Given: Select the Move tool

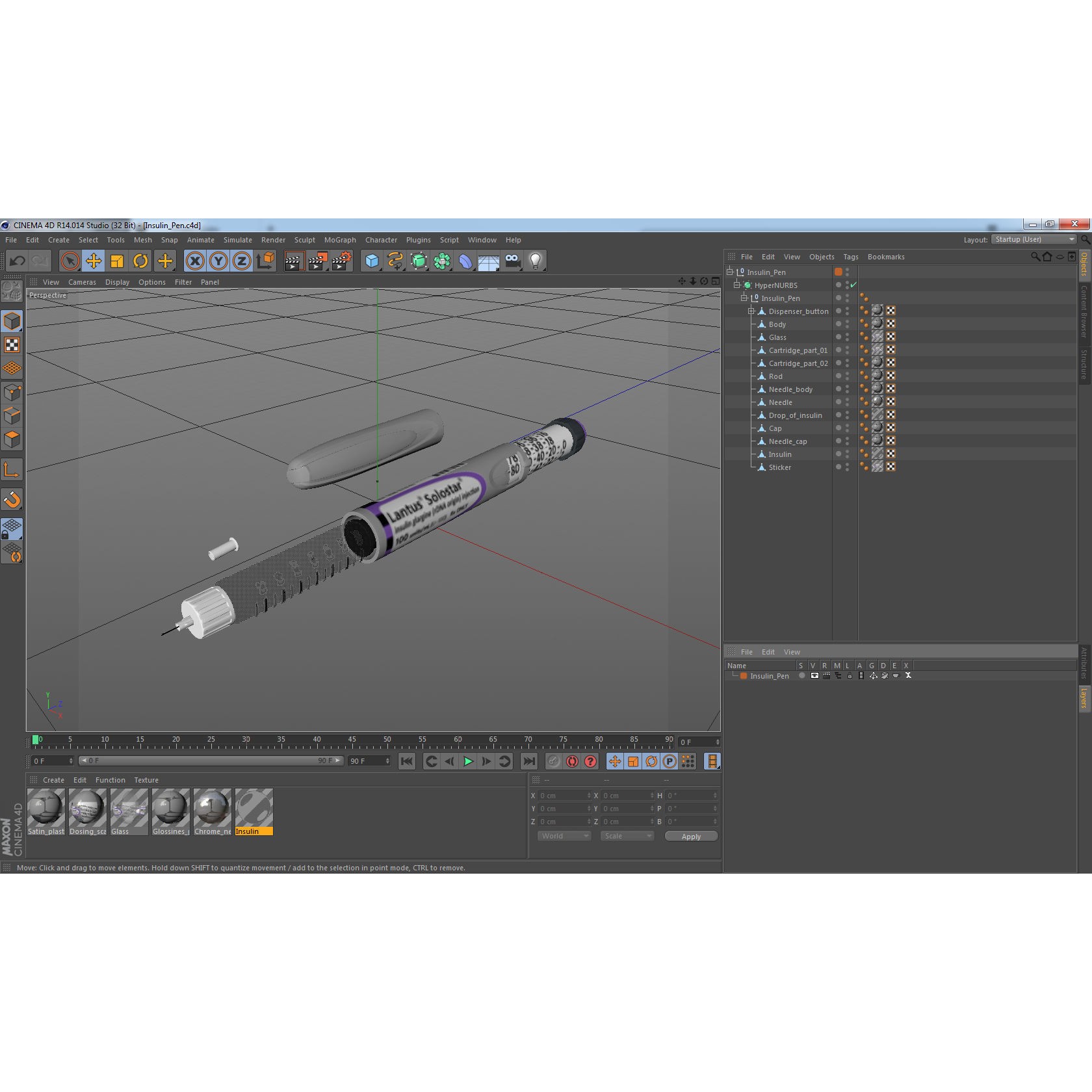Looking at the screenshot, I should [x=94, y=261].
